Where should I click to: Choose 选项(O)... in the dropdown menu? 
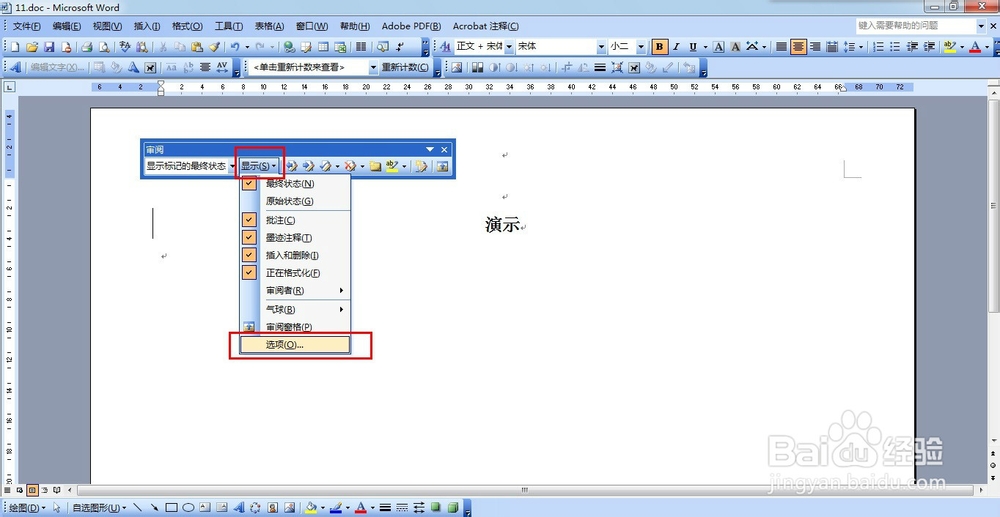[295, 344]
